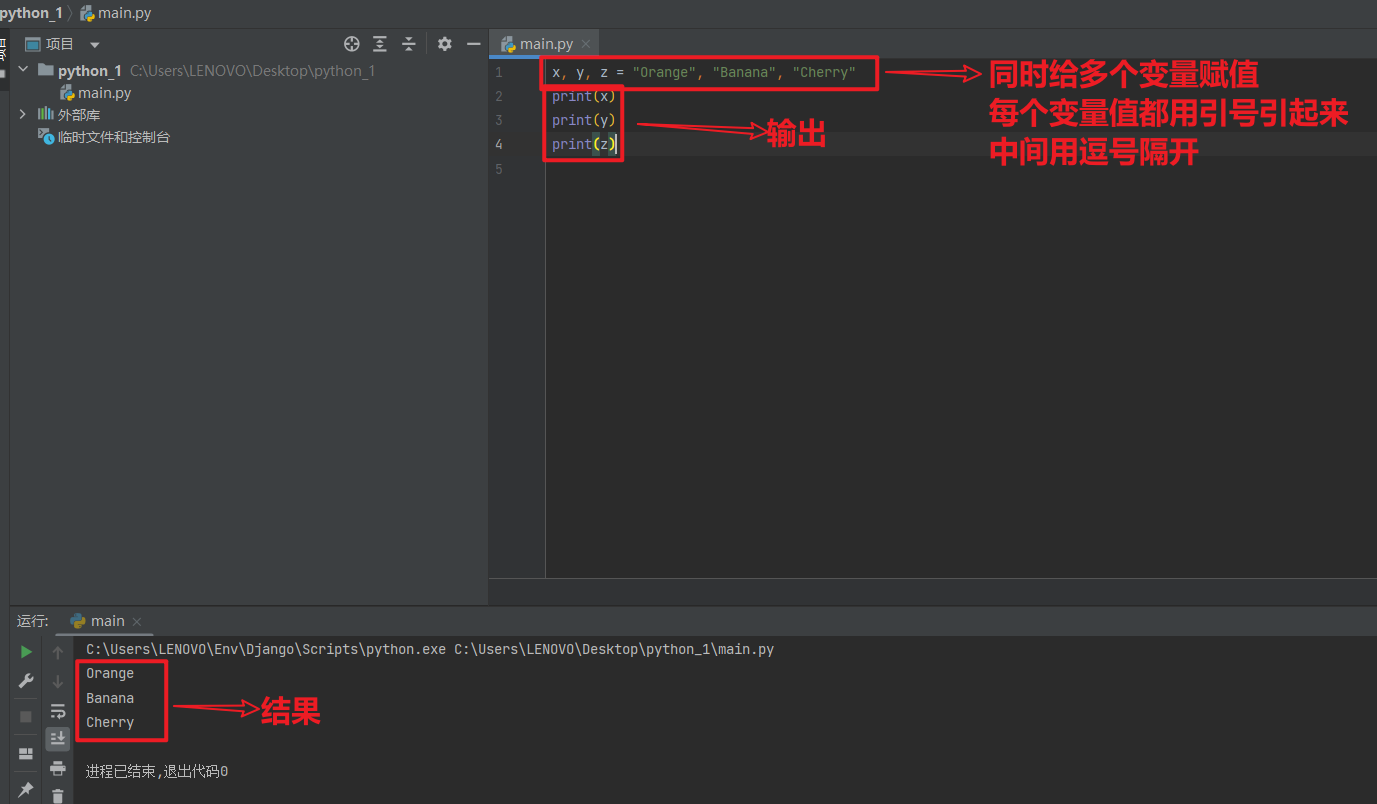
Task: Expand all items in project tree
Action: (x=380, y=44)
